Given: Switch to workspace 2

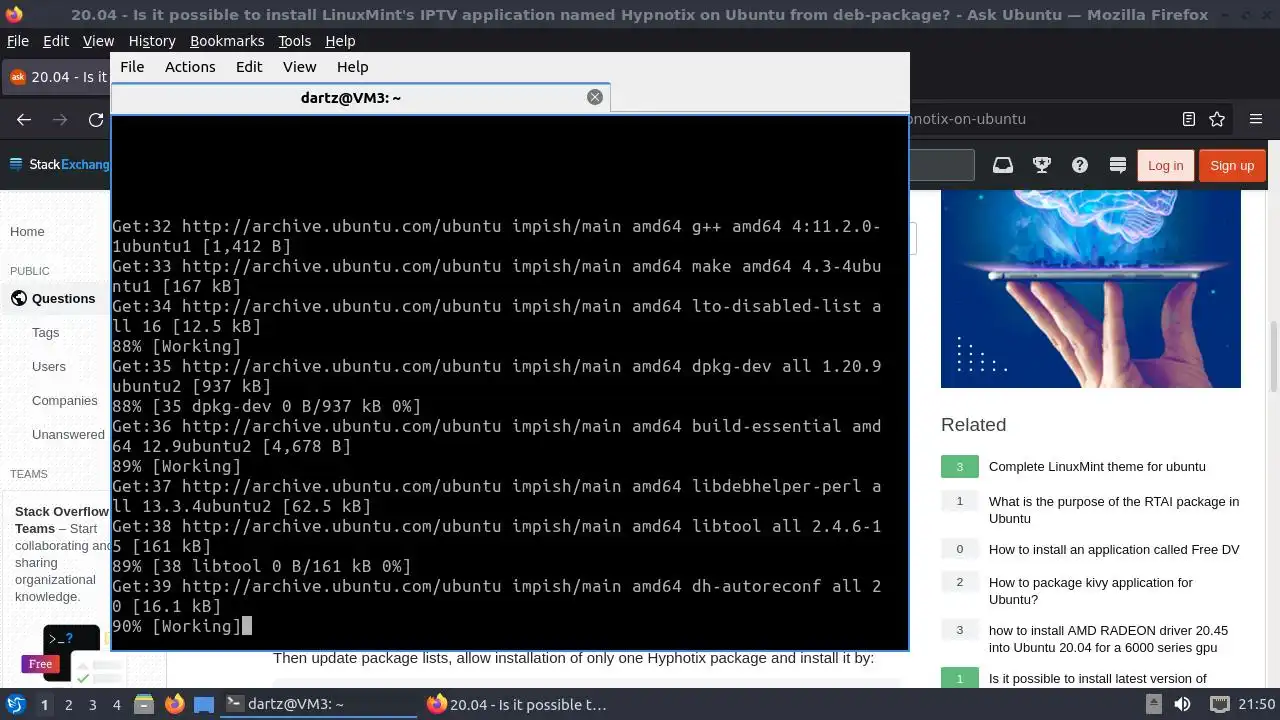Looking at the screenshot, I should pos(68,704).
